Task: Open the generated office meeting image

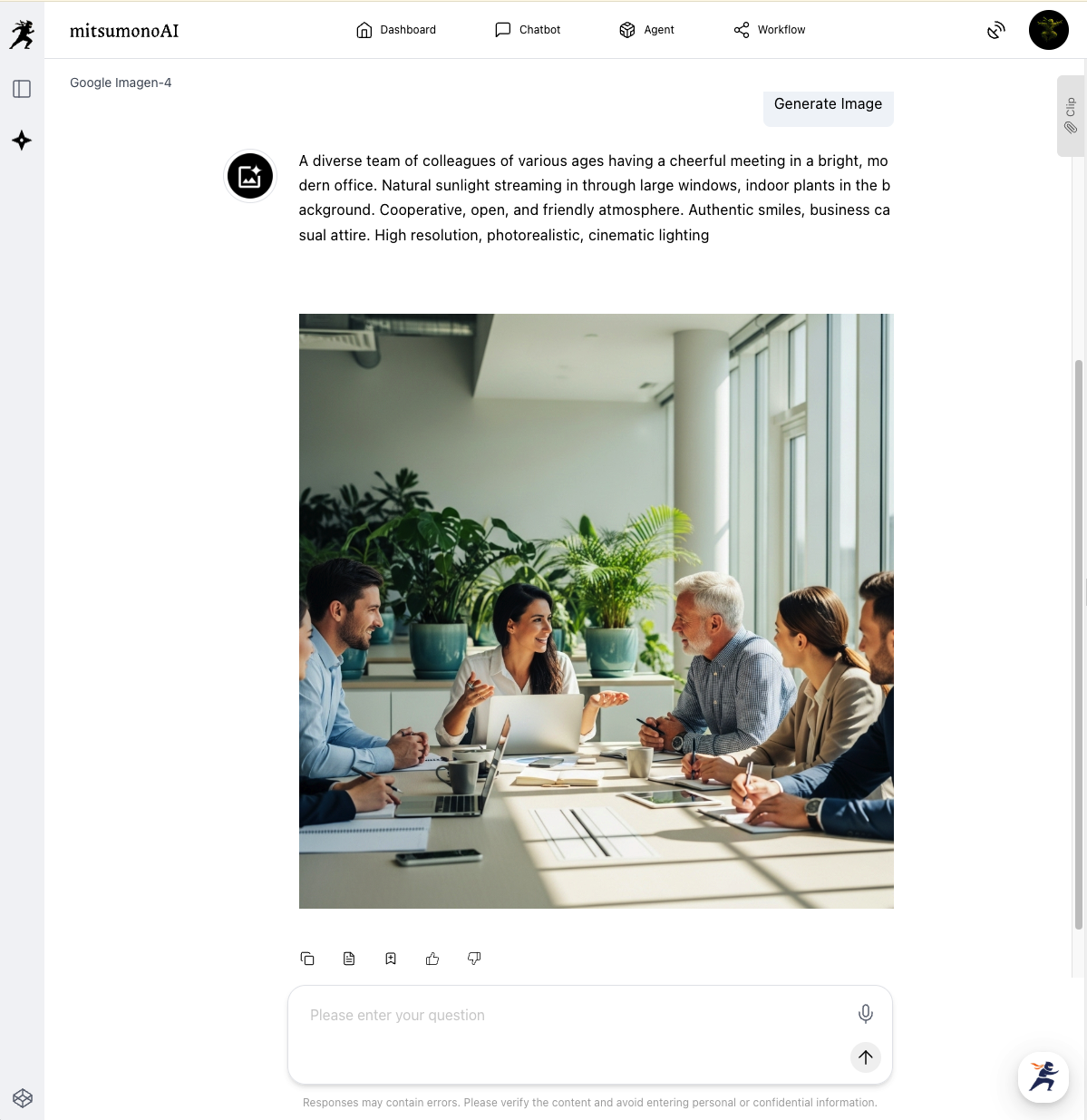Action: 596,610
